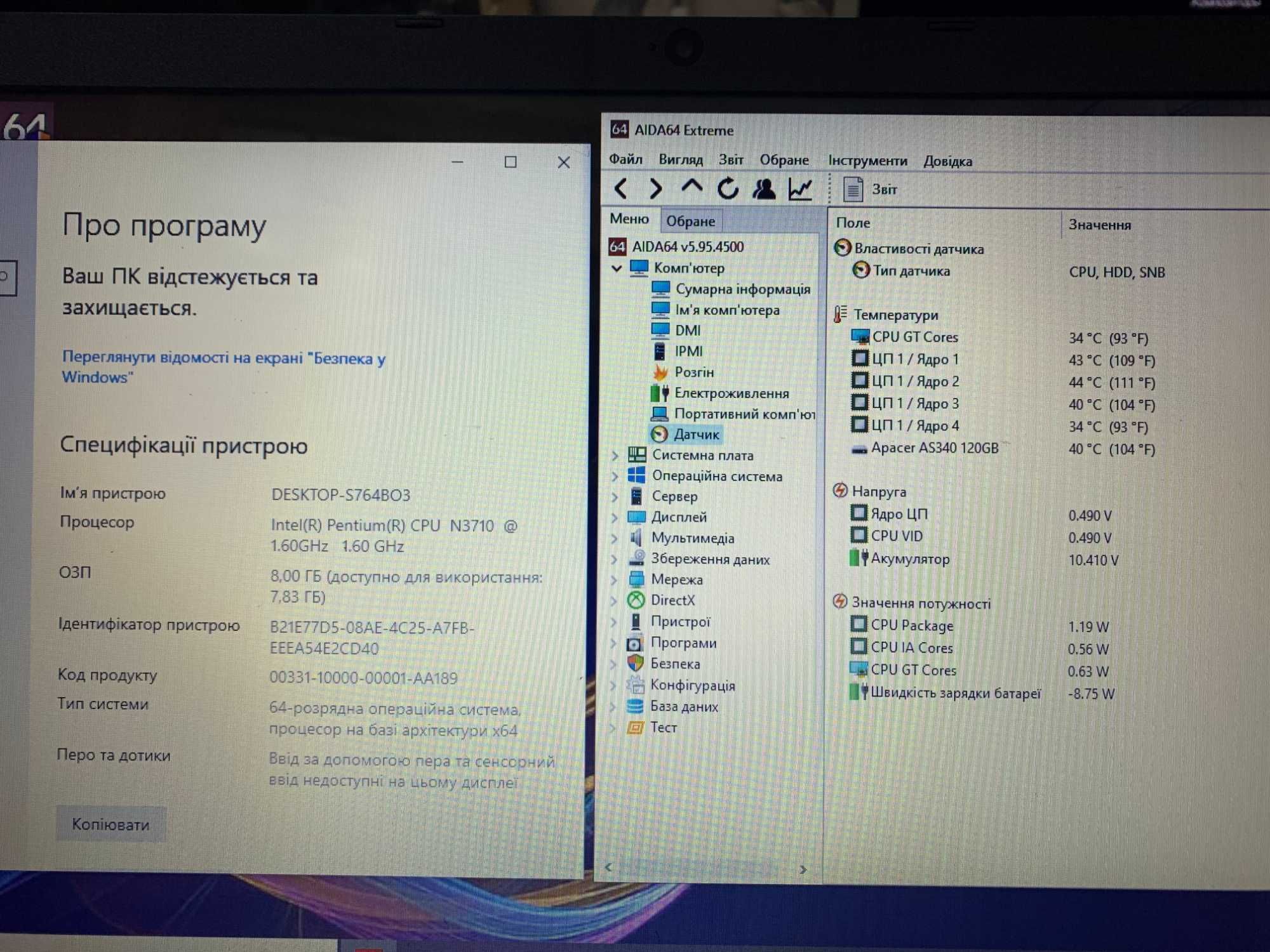Open the Звіт menu in menu bar

pyautogui.click(x=731, y=159)
